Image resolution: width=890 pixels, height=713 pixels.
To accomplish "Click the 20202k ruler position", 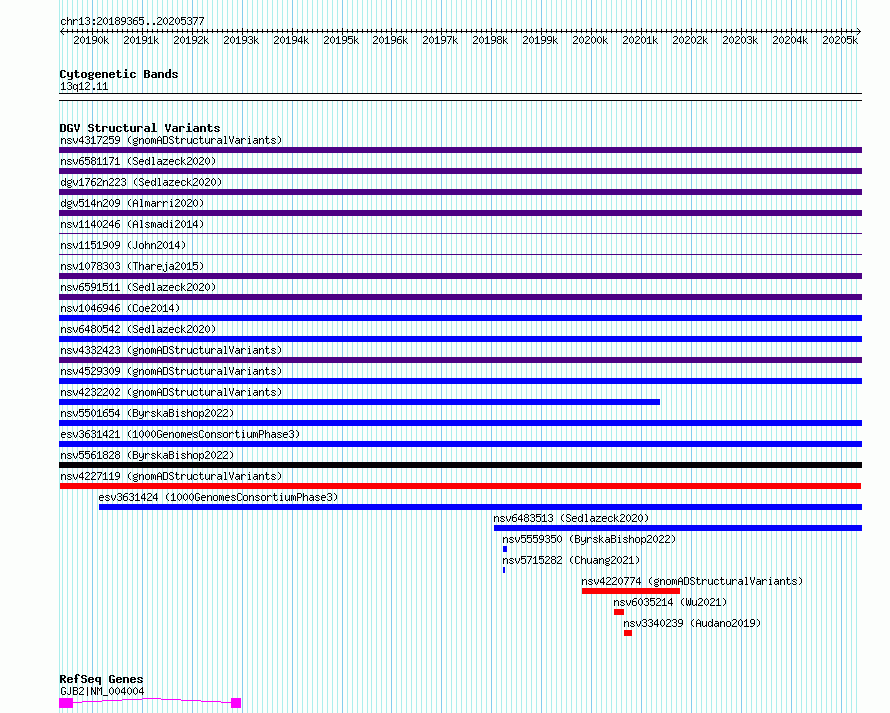I will point(690,40).
